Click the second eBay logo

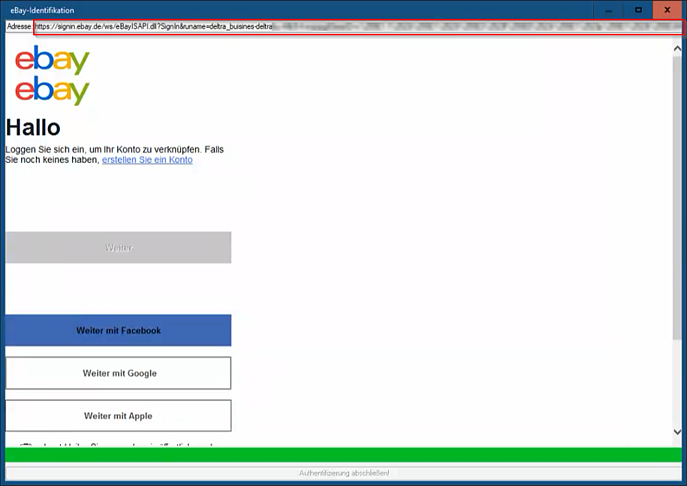point(52,90)
